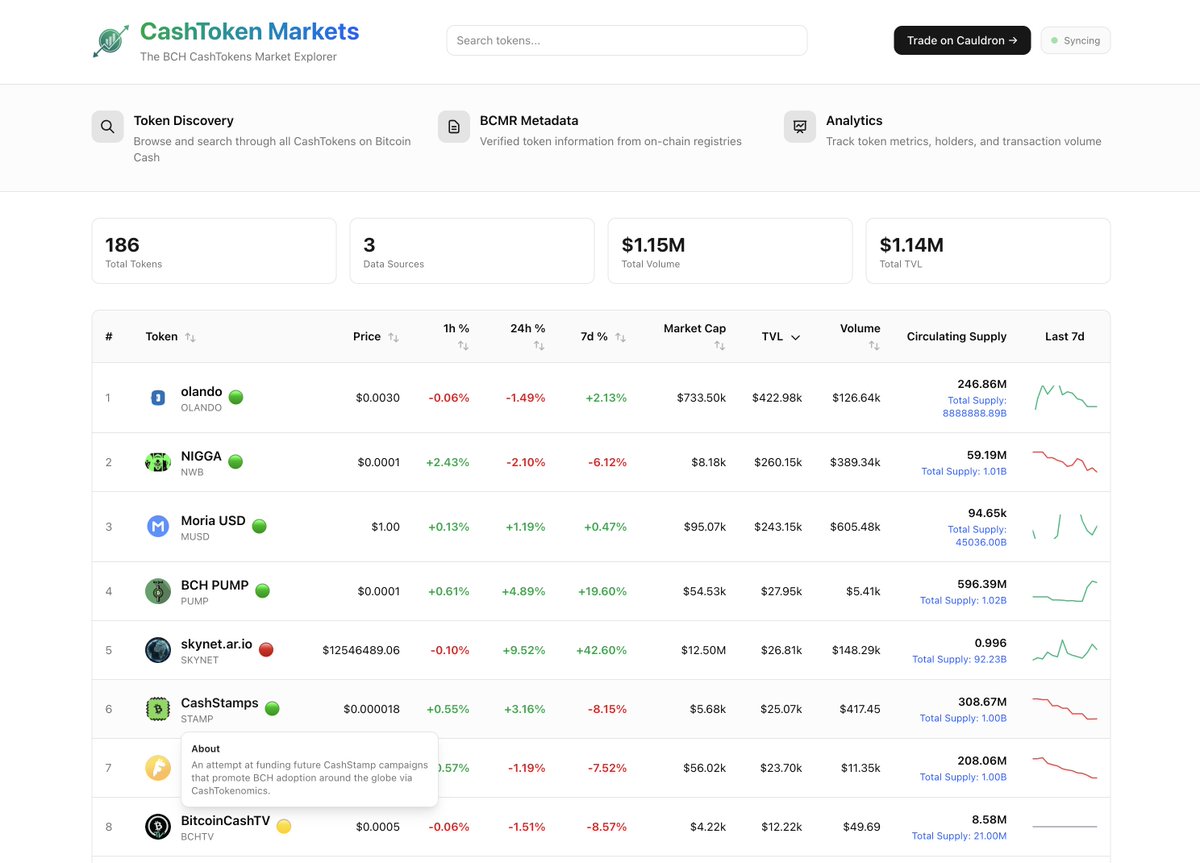Click the yellow status dot beside BitcoinCashTV

[284, 826]
